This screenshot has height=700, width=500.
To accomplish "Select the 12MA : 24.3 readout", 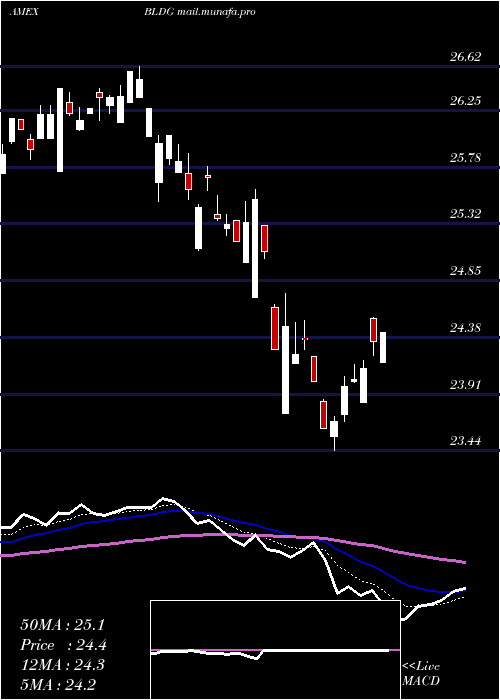I will (x=62, y=665).
